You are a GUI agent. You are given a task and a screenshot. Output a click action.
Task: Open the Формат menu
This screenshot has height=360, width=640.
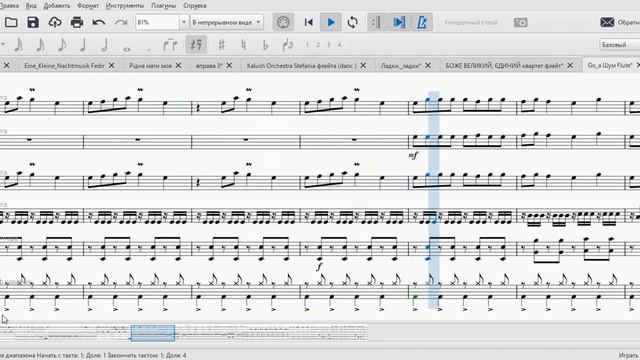pyautogui.click(x=87, y=6)
